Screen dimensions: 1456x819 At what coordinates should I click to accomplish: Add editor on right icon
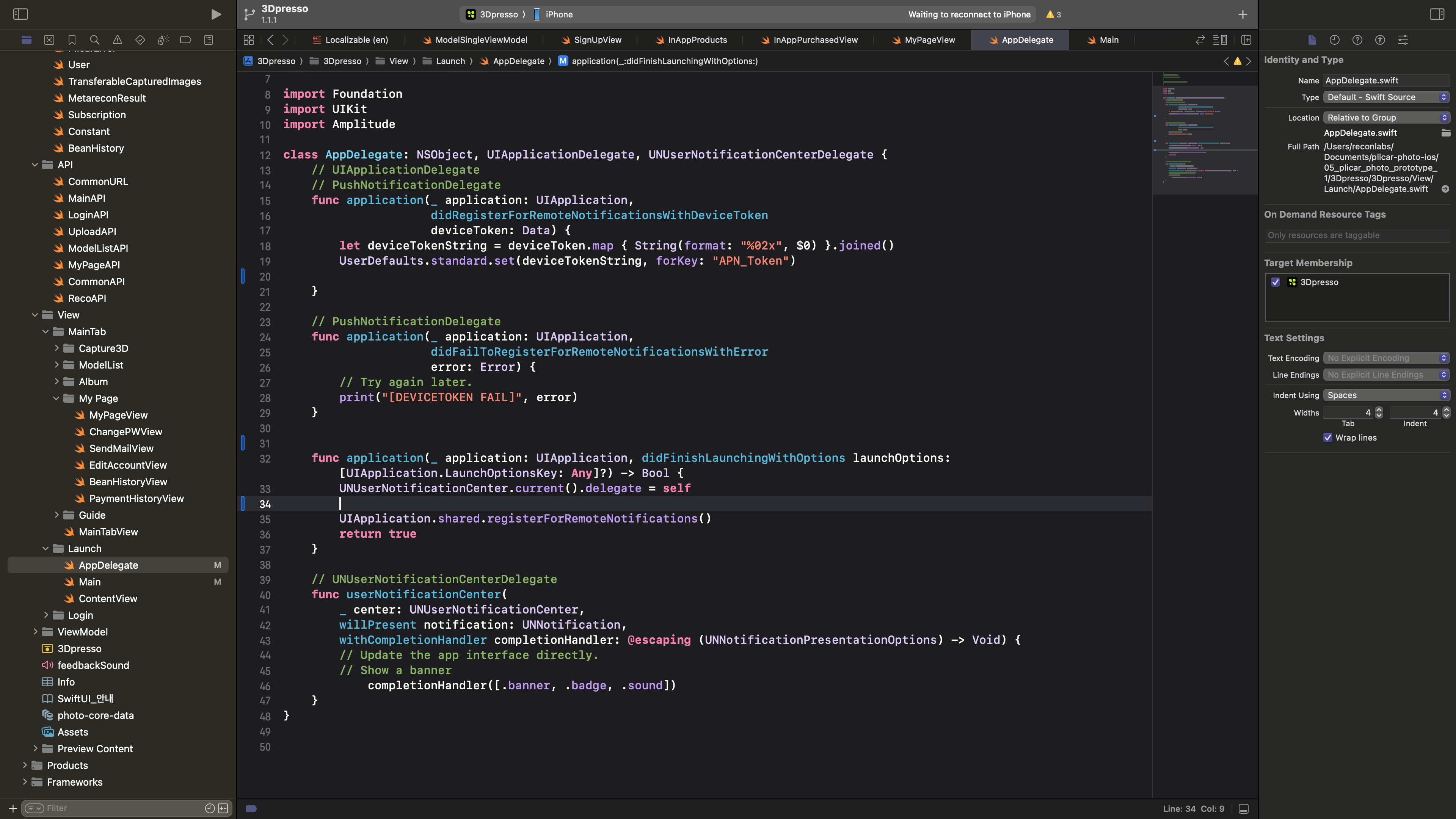tap(1246, 39)
